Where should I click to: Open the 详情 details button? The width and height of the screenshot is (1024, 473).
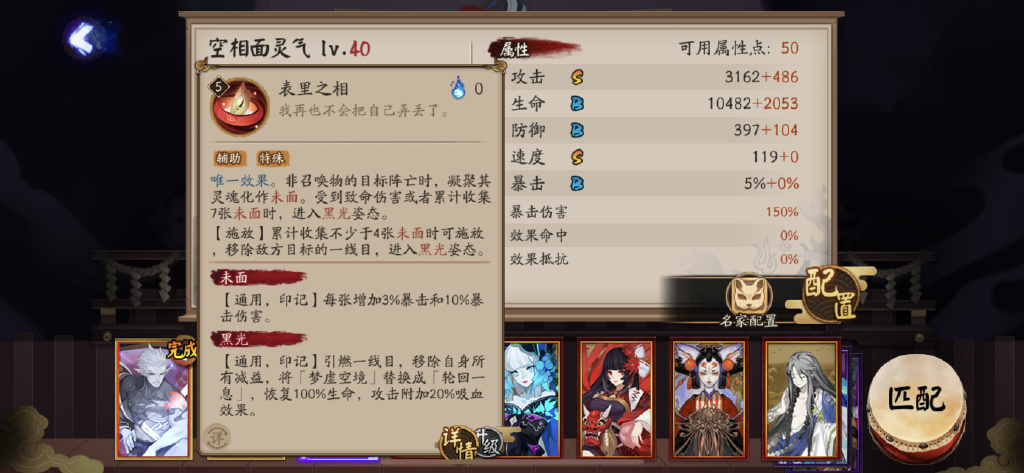[458, 442]
